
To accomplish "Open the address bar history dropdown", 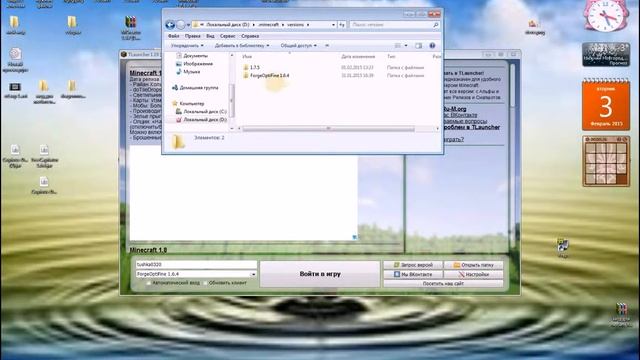I will [x=333, y=25].
